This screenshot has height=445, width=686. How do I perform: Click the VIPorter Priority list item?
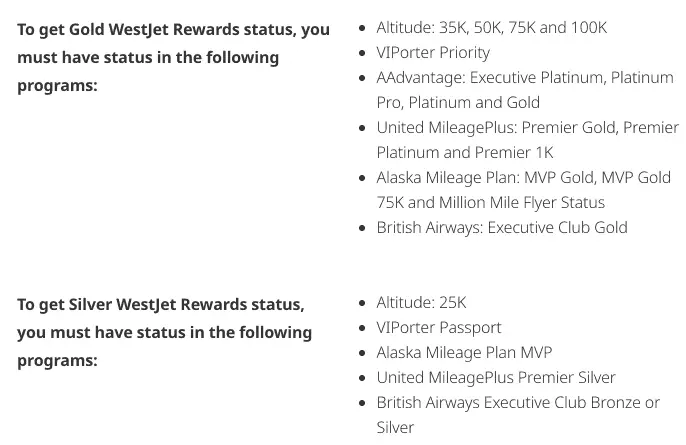click(x=433, y=53)
